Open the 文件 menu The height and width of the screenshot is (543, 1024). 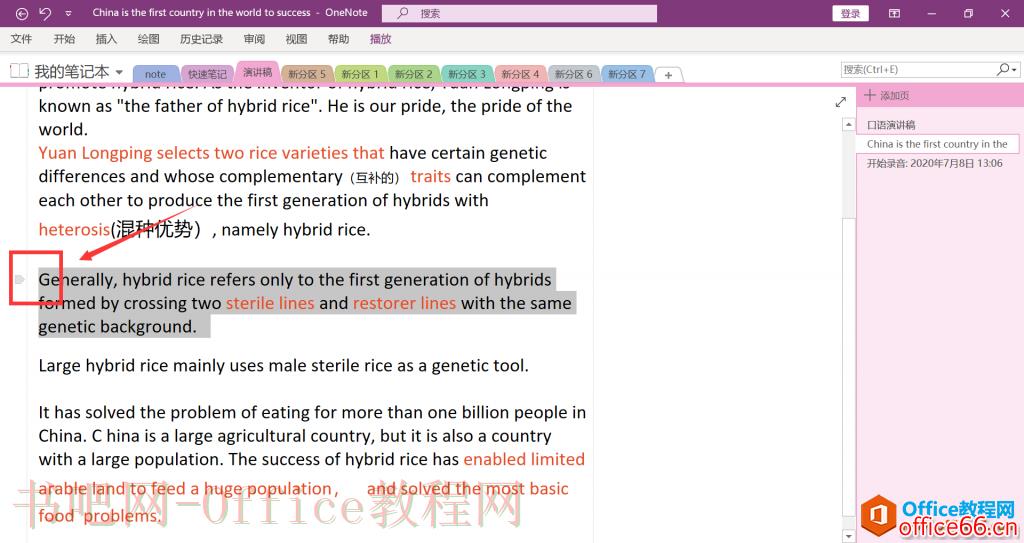coord(21,39)
